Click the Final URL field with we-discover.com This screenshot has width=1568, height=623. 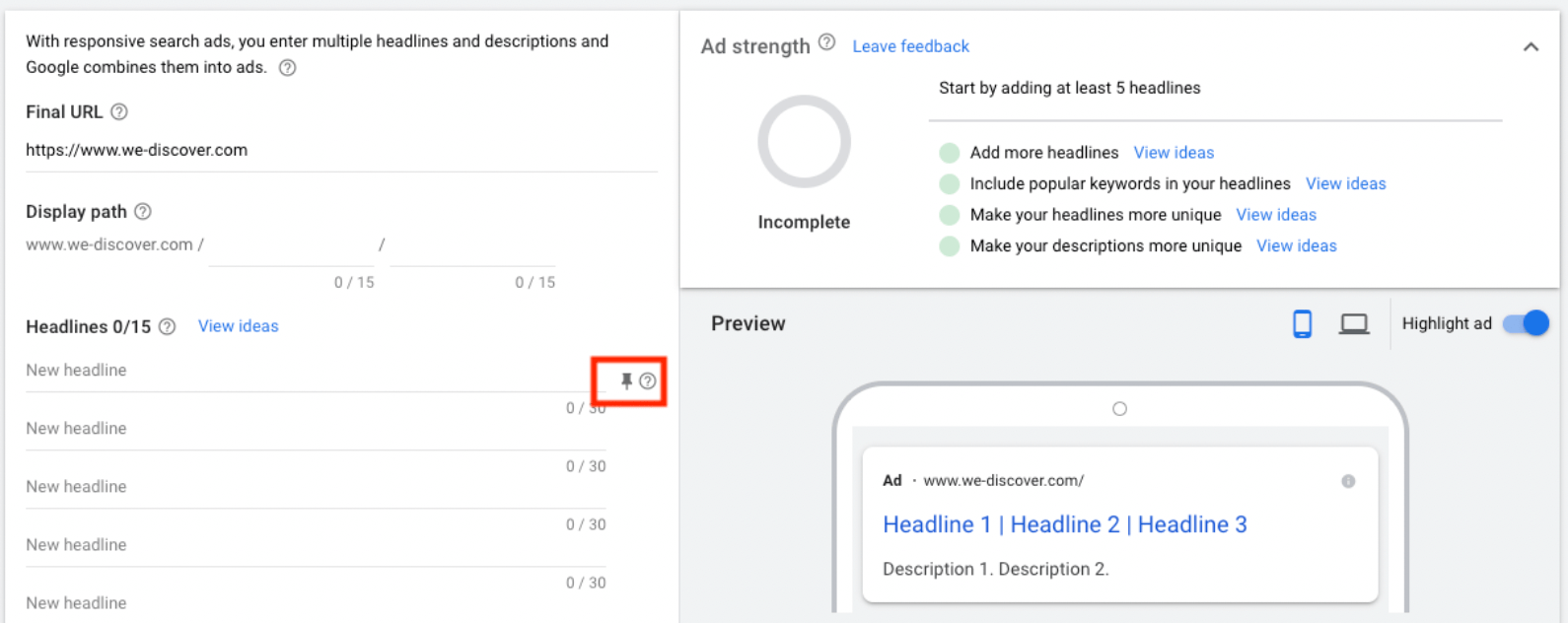pyautogui.click(x=341, y=151)
